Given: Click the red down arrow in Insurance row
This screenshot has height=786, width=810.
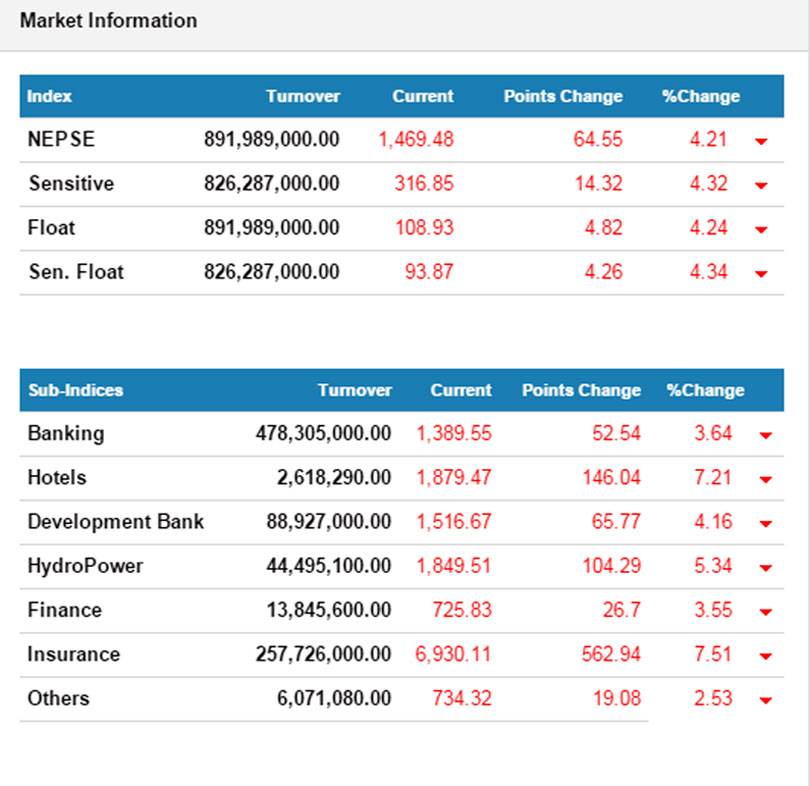Looking at the screenshot, I should [x=766, y=656].
